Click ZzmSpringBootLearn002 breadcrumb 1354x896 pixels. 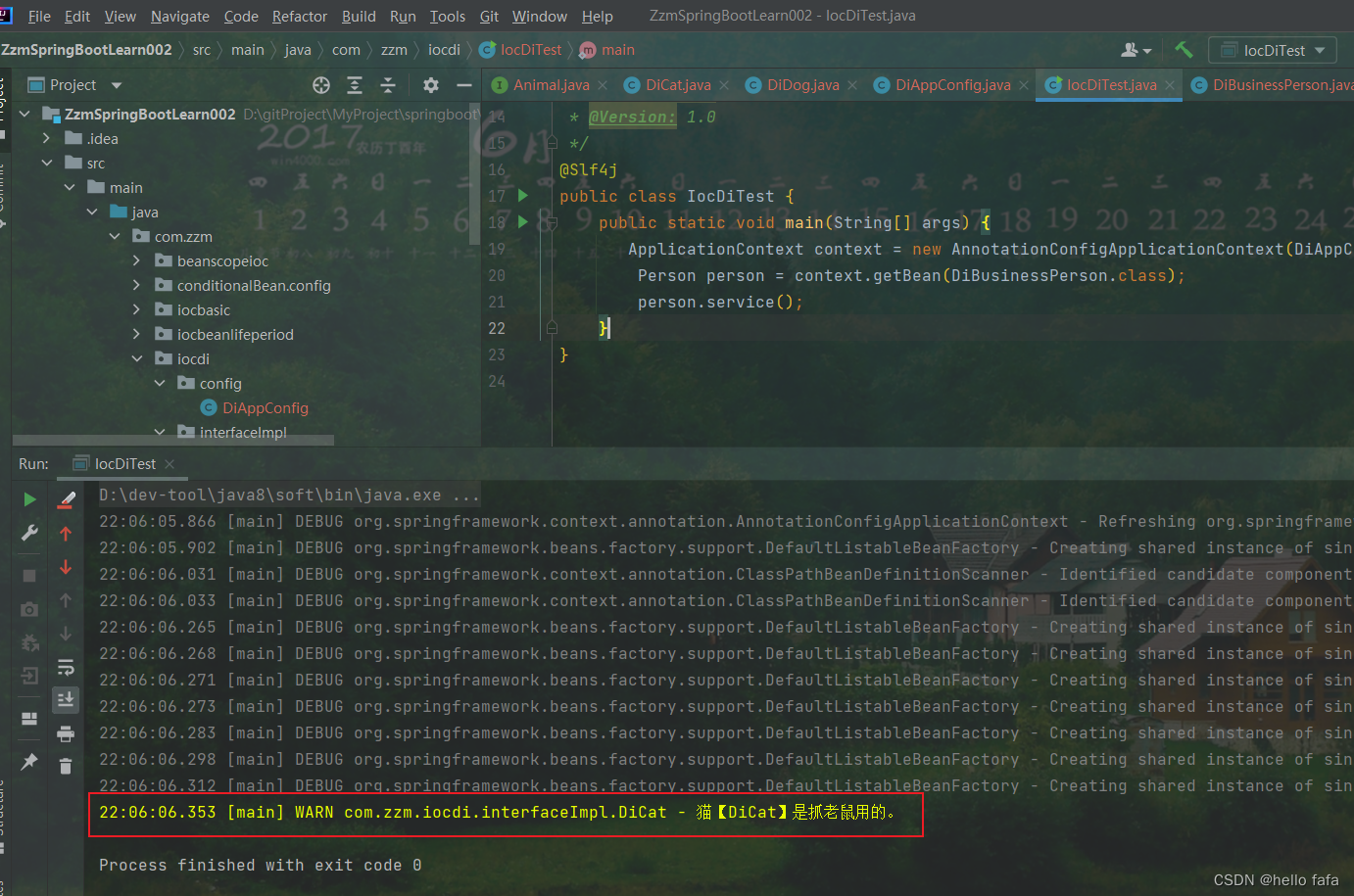[x=86, y=50]
